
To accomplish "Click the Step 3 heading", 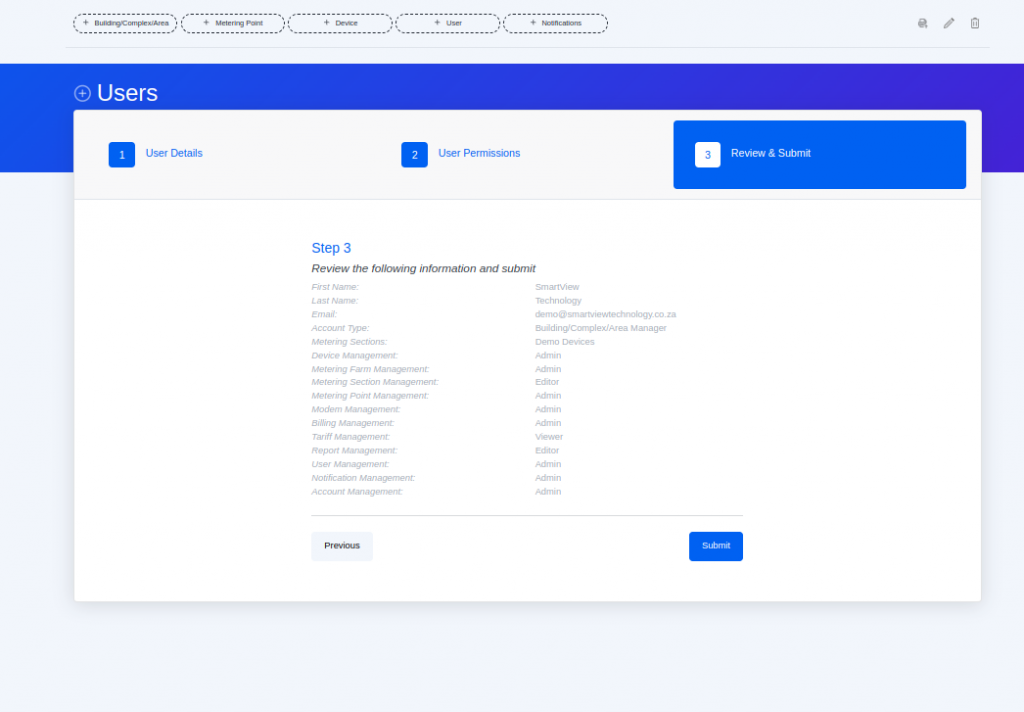I will tap(331, 248).
